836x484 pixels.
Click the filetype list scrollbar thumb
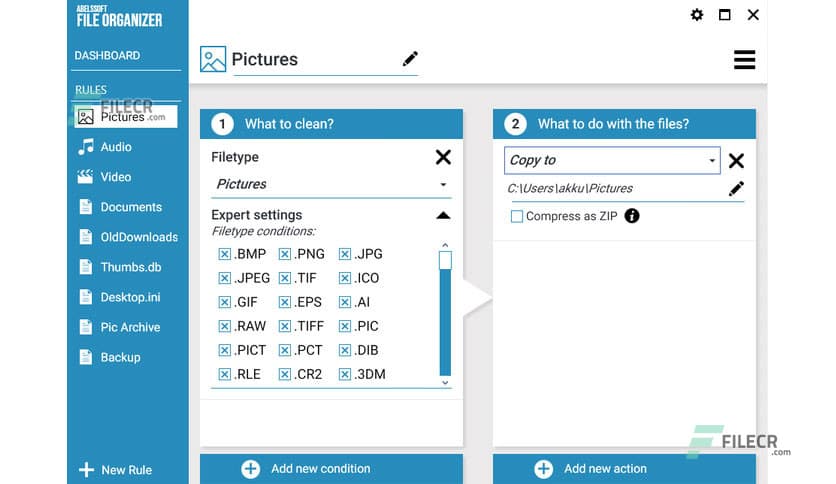445,261
